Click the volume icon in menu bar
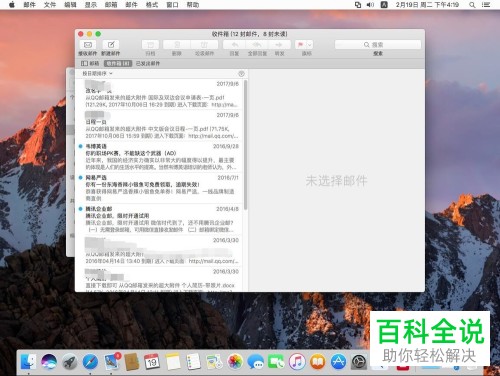Screen dimensions: 500x376 [x=370, y=5]
